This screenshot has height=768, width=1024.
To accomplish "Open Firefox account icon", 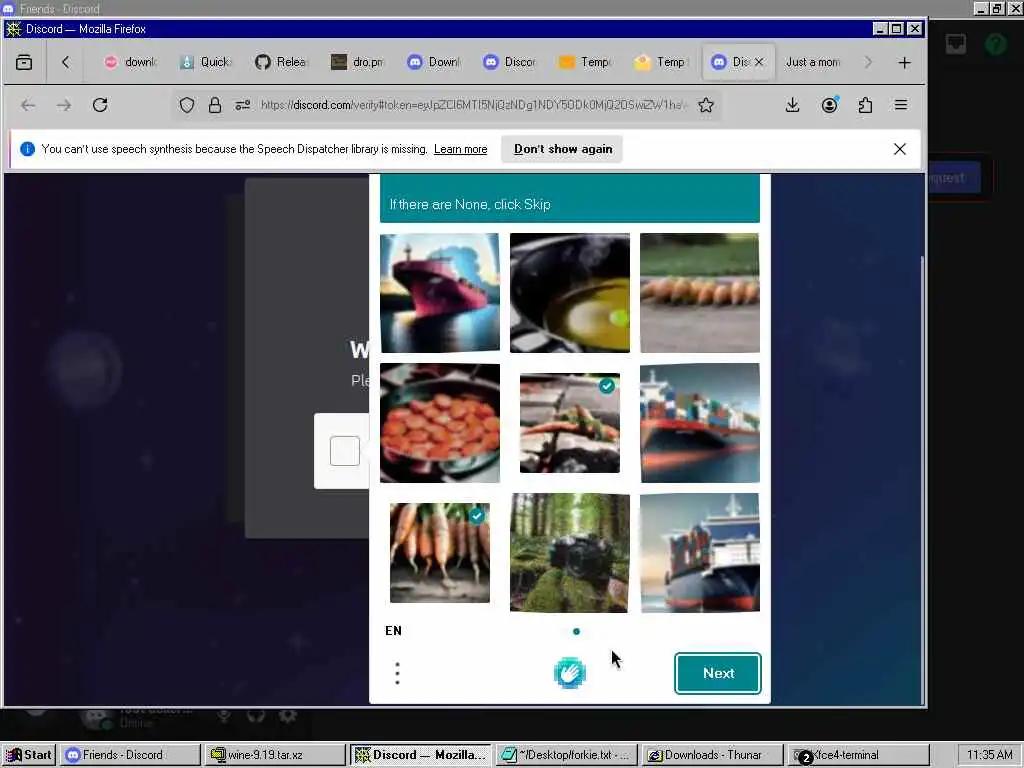I will tap(829, 105).
